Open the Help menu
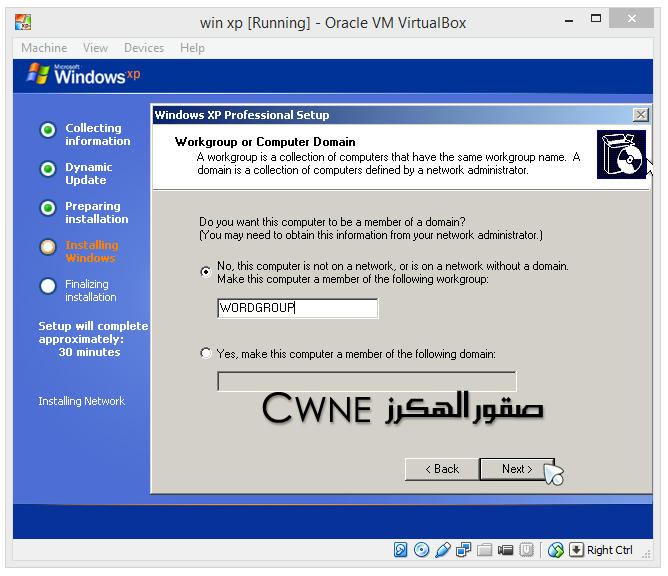The width and height of the screenshot is (668, 576). tap(192, 48)
